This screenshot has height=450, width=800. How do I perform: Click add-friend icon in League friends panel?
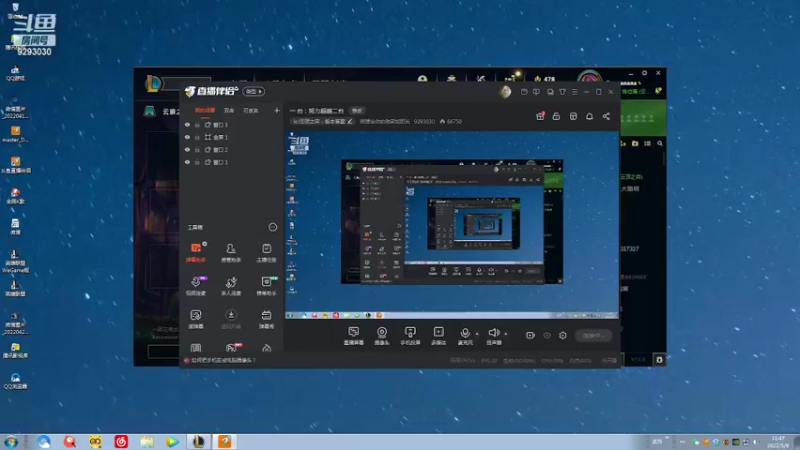(623, 144)
